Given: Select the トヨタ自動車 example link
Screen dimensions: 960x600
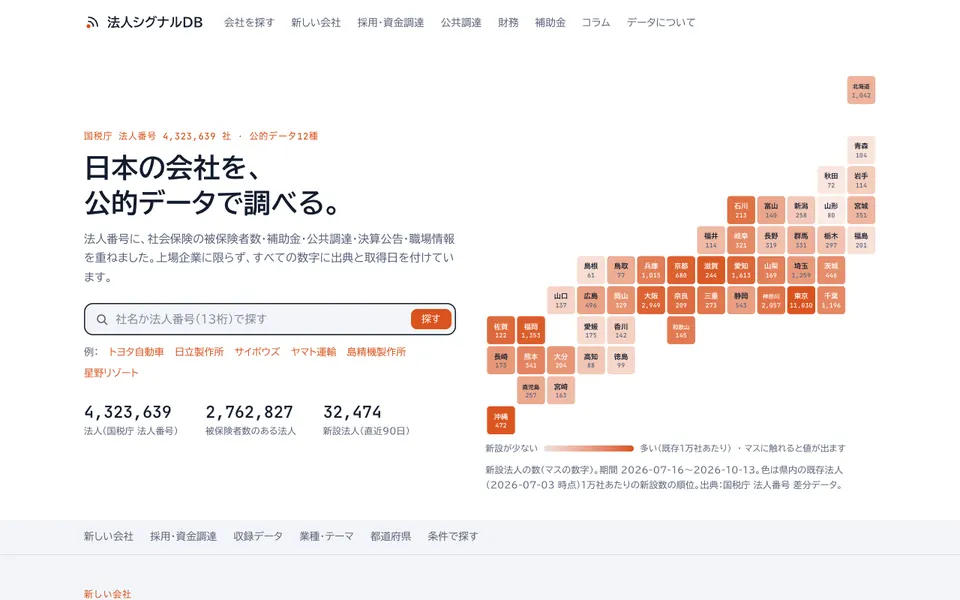Looking at the screenshot, I should (136, 352).
